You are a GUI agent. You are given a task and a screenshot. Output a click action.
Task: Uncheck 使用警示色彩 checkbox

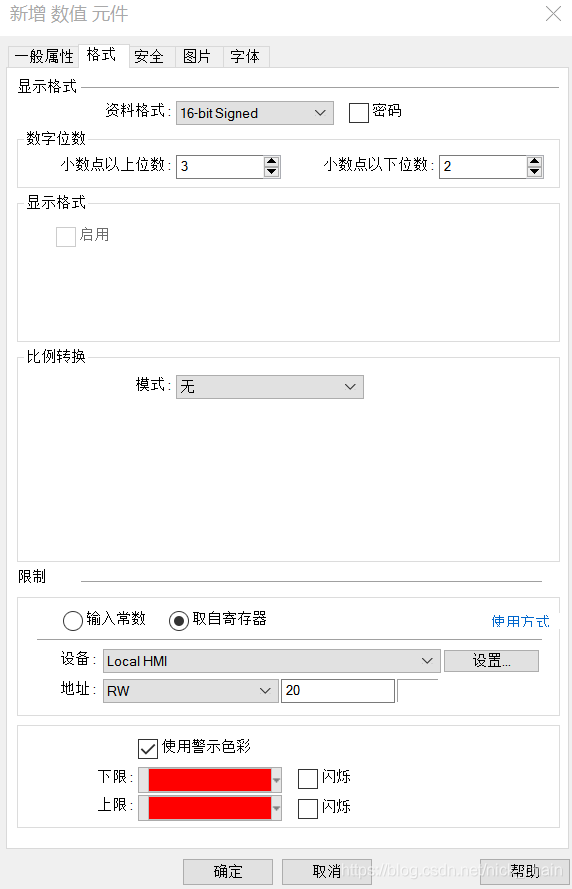[x=147, y=748]
